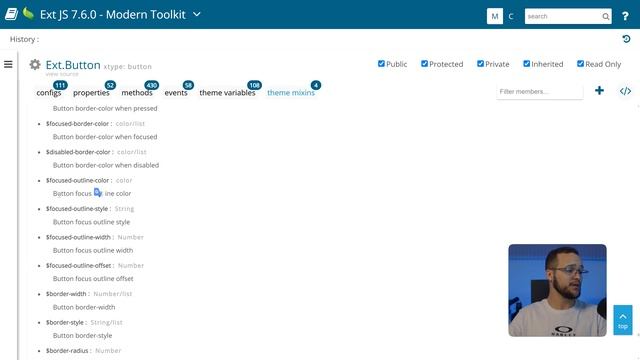The width and height of the screenshot is (640, 360).
Task: Open the methods tab
Action: coord(137,93)
